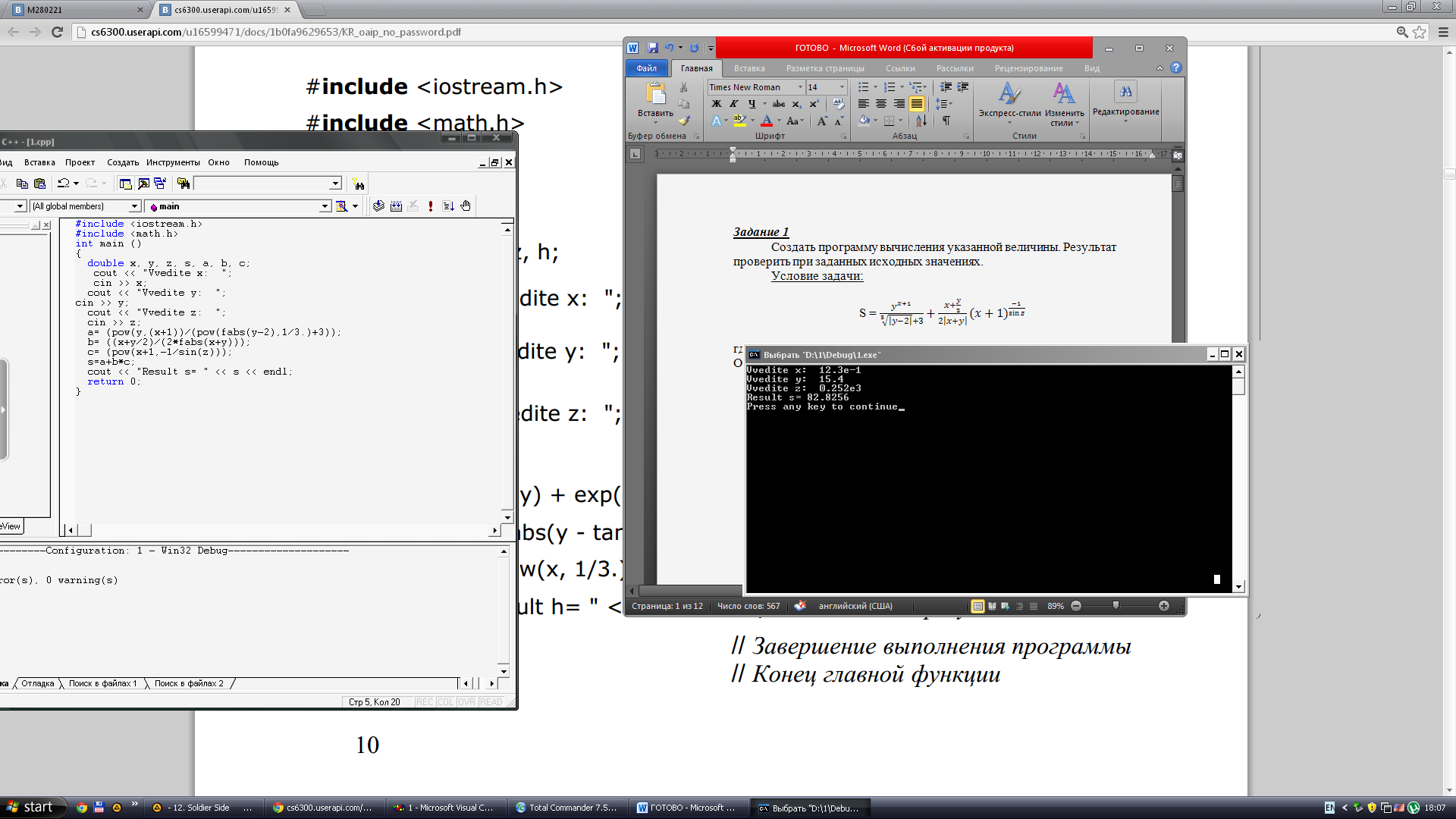Click the Window List icon in Visual C++

(x=160, y=184)
